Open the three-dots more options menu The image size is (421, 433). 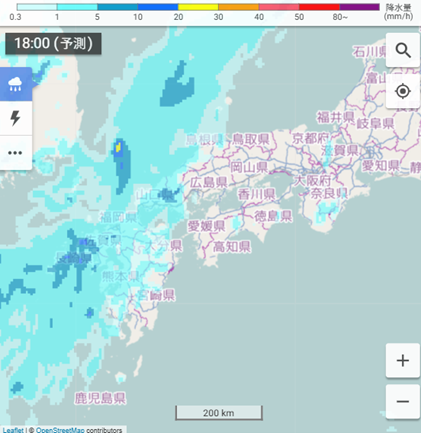16,153
